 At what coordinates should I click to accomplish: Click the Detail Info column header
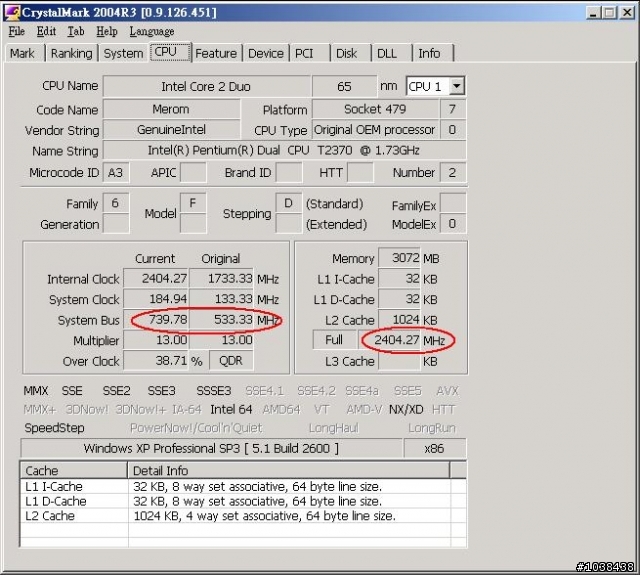click(289, 471)
